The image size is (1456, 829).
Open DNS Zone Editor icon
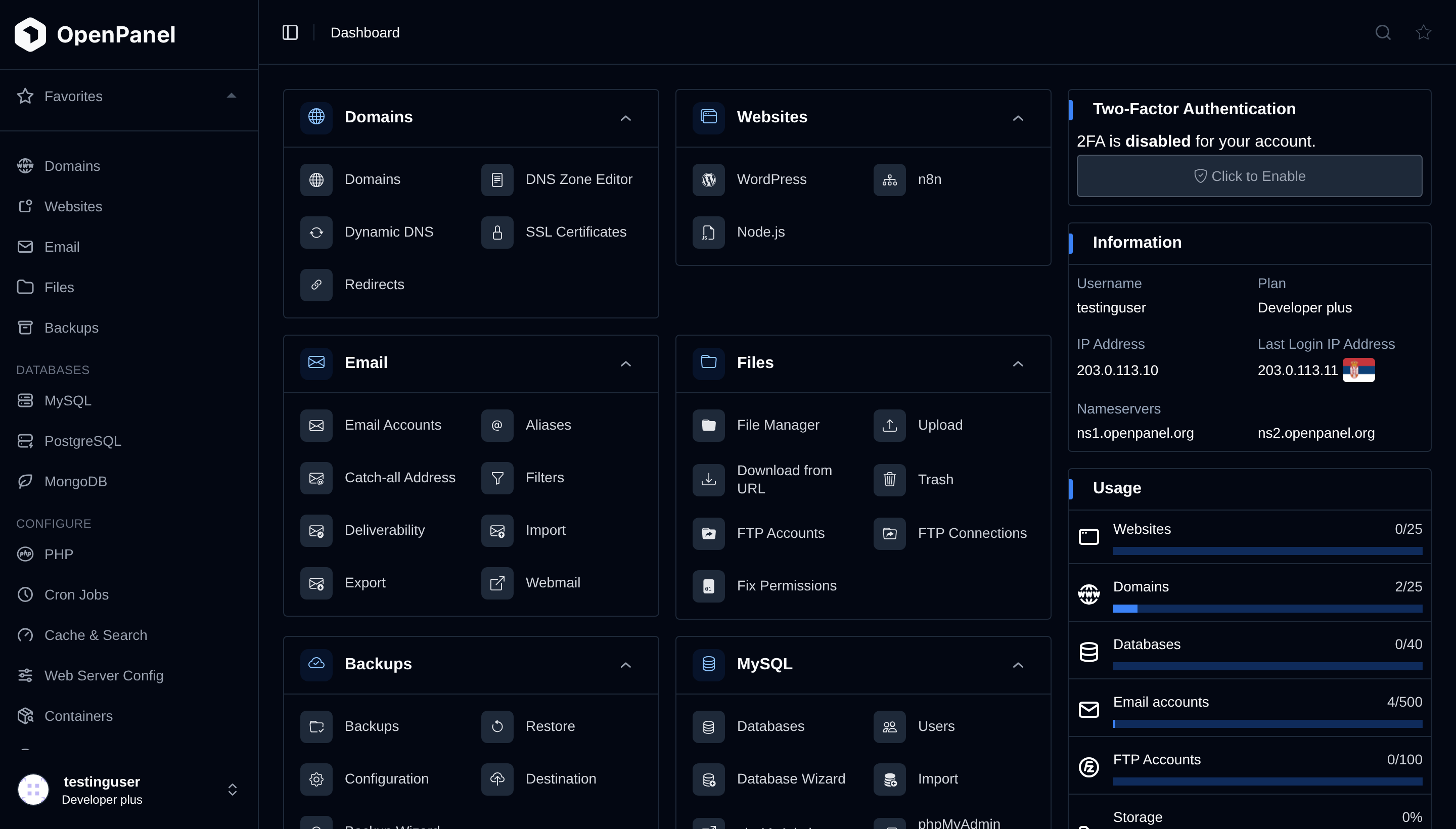point(497,179)
